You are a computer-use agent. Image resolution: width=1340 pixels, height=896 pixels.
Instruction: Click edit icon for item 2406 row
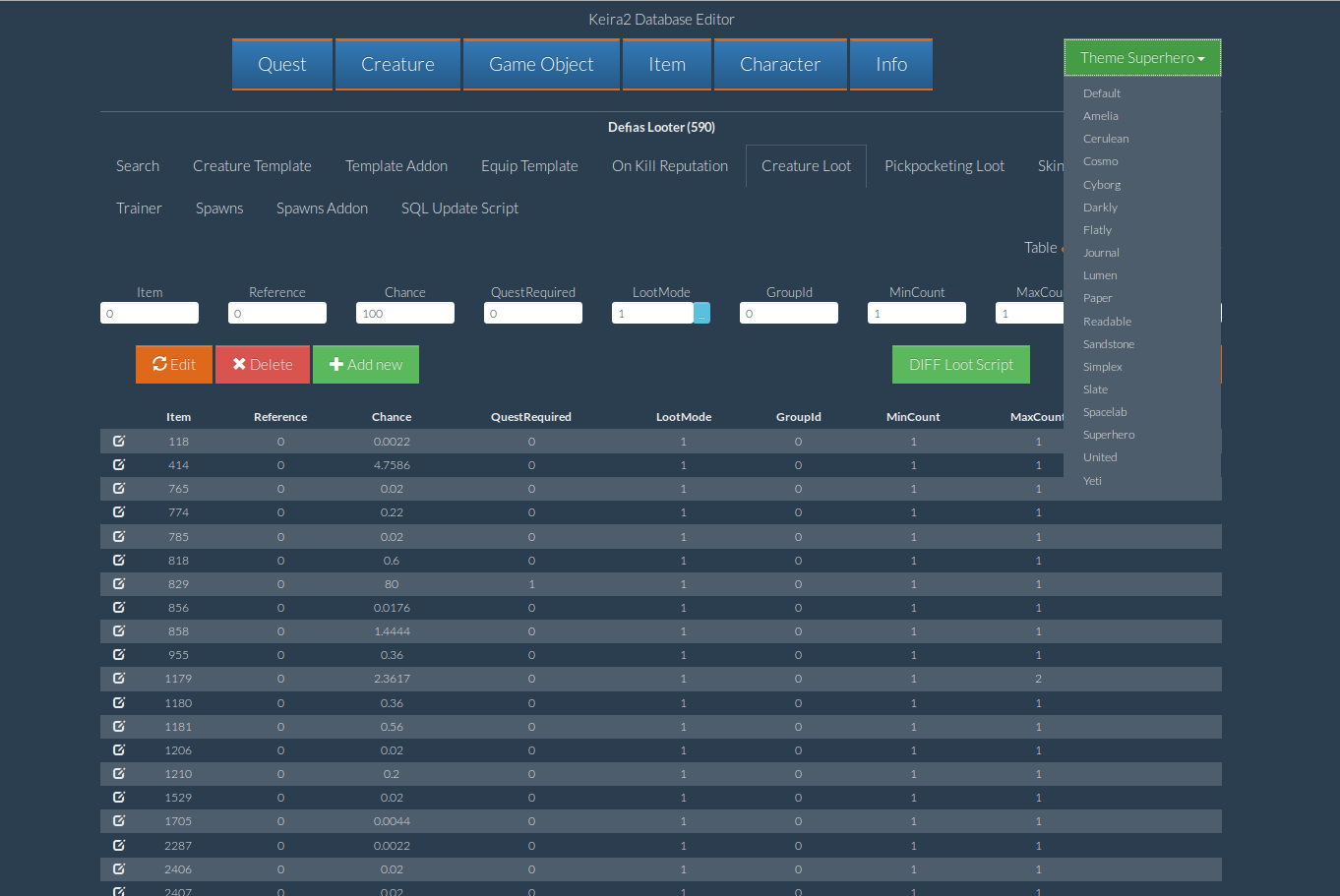point(119,868)
